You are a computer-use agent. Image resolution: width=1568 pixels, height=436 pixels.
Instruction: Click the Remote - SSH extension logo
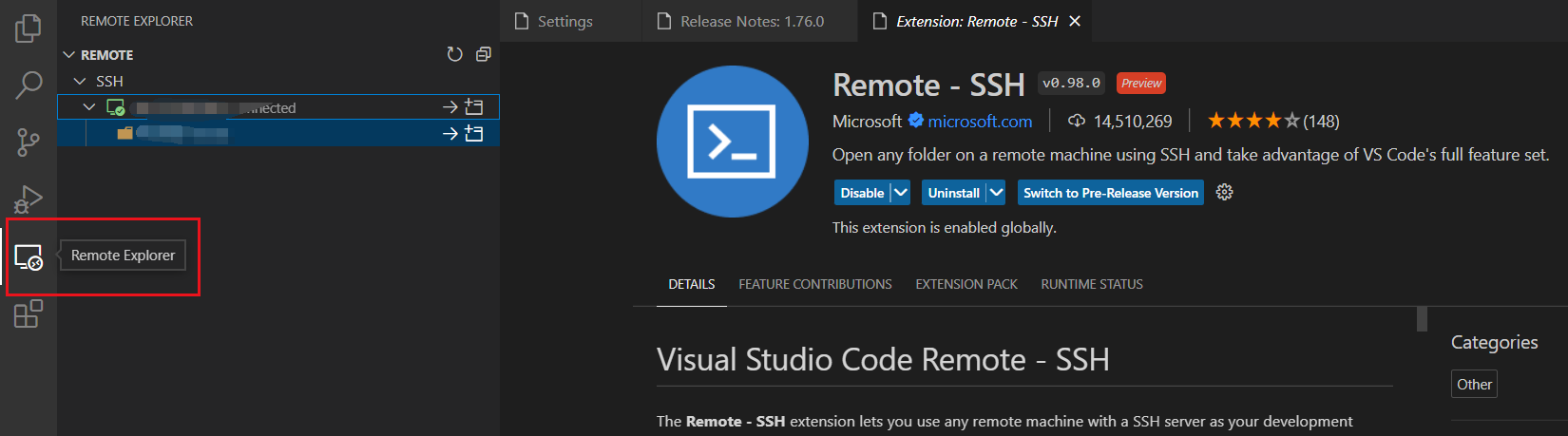click(732, 142)
